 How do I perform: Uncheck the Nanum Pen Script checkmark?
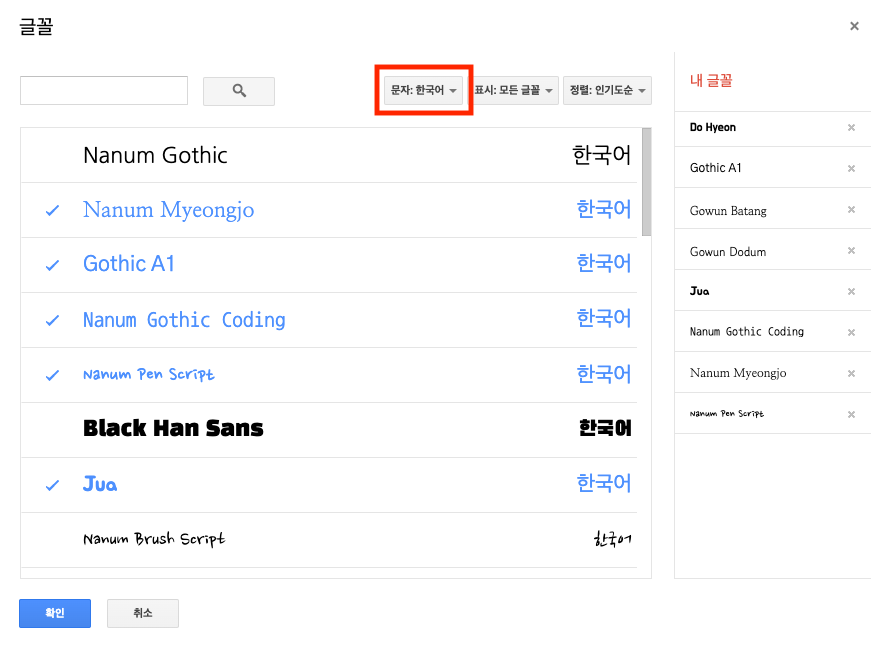click(x=52, y=375)
